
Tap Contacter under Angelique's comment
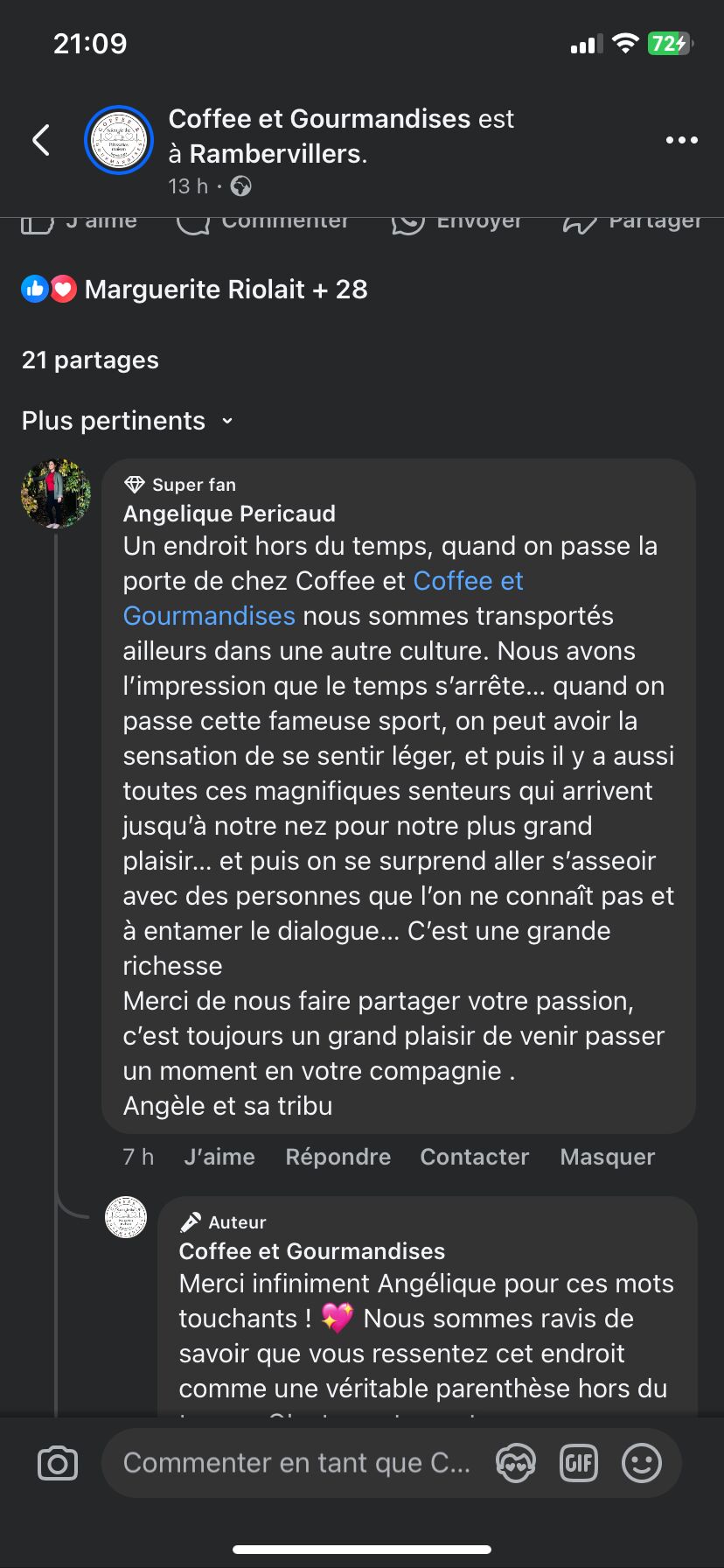click(474, 1157)
